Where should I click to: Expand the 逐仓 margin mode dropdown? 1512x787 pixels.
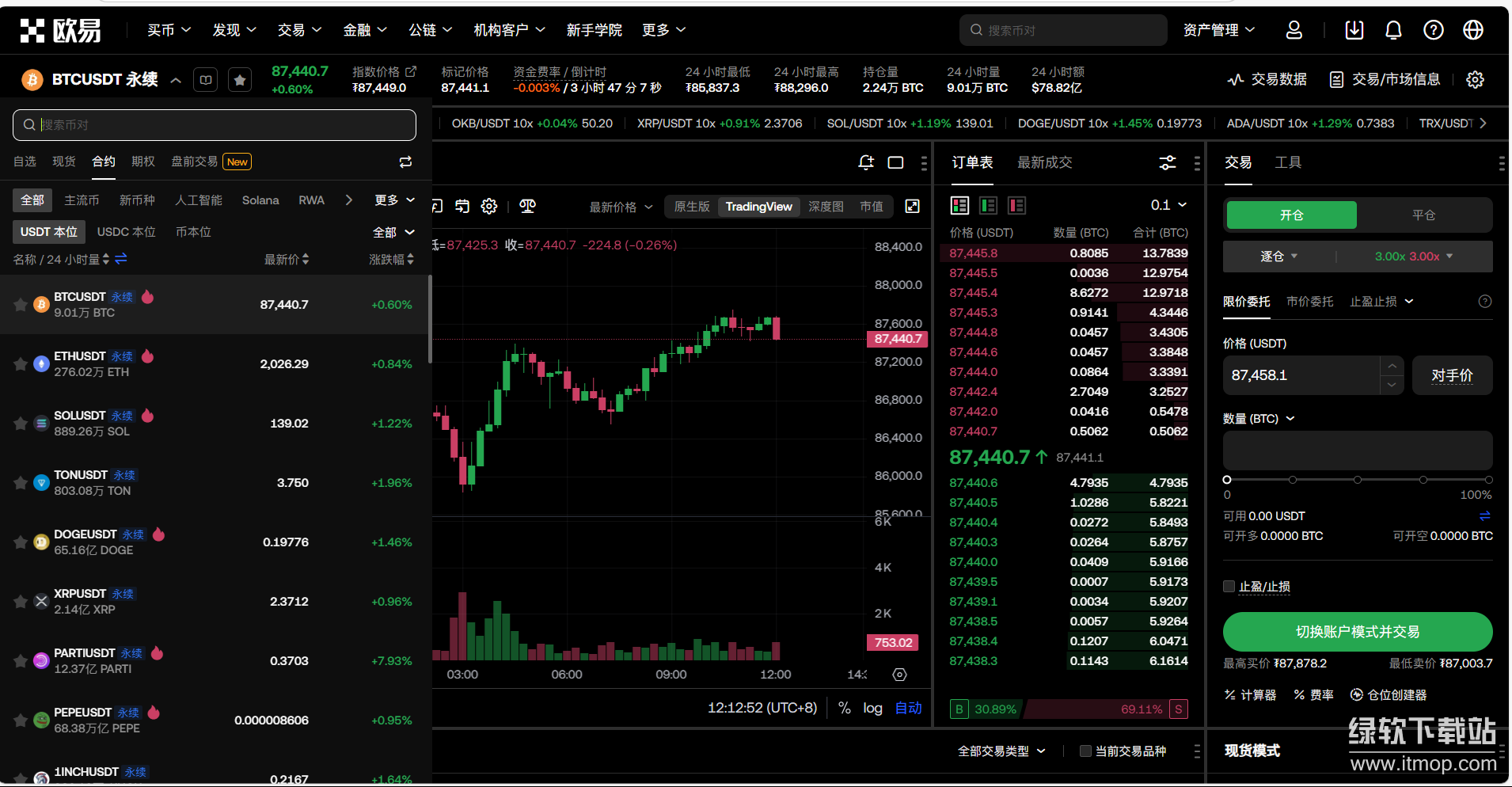(1278, 257)
